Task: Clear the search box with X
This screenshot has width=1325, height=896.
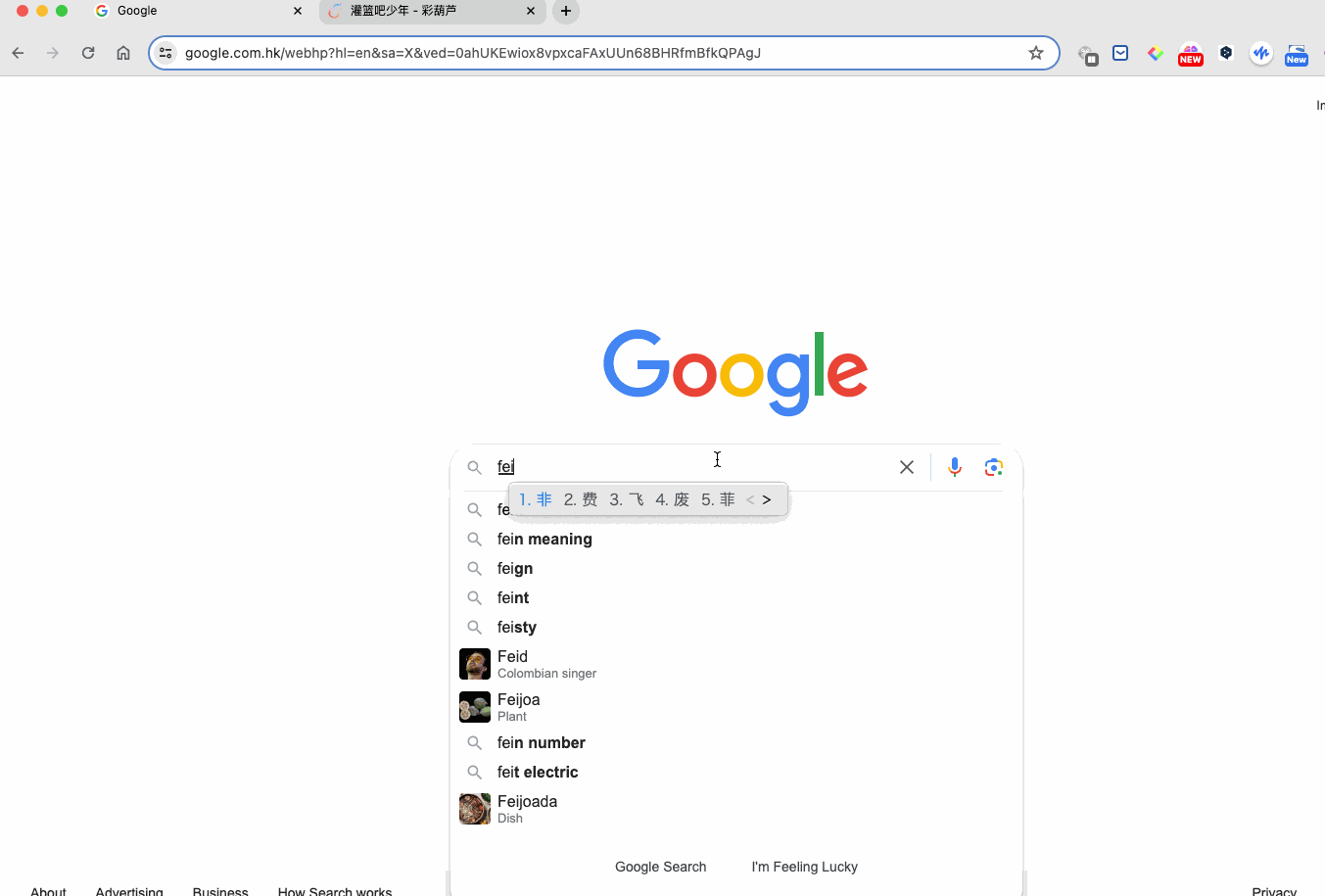Action: (907, 467)
